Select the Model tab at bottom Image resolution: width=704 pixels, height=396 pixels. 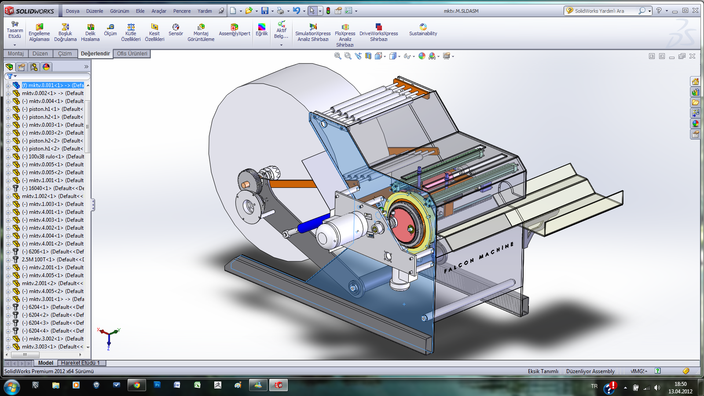(45, 362)
